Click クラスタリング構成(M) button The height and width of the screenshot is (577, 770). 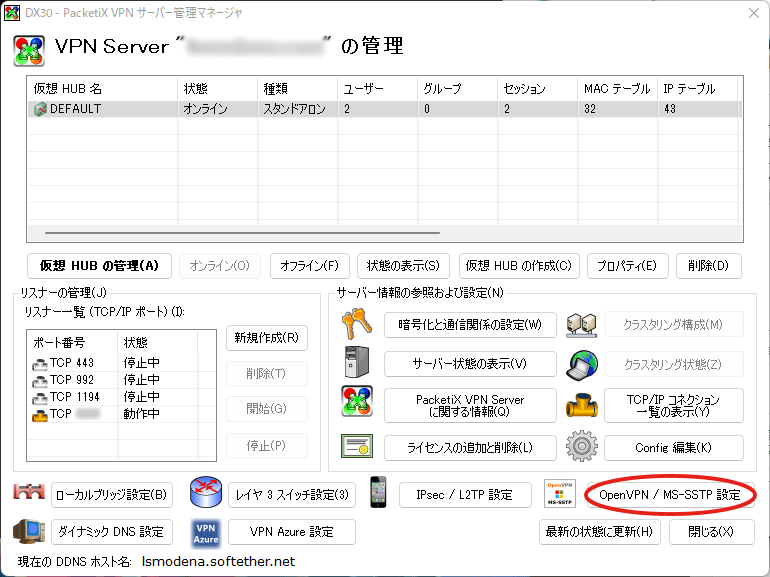[x=673, y=325]
